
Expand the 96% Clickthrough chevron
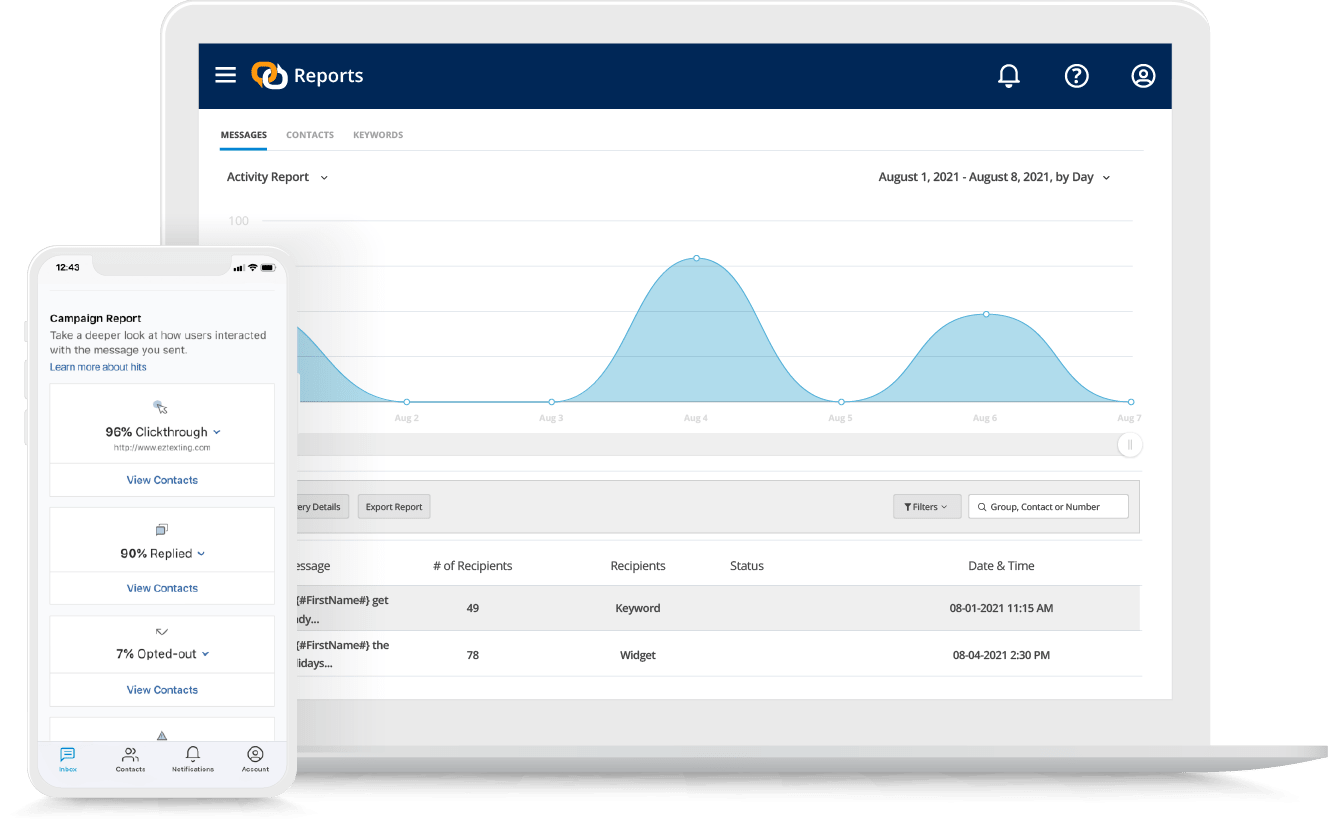point(217,432)
